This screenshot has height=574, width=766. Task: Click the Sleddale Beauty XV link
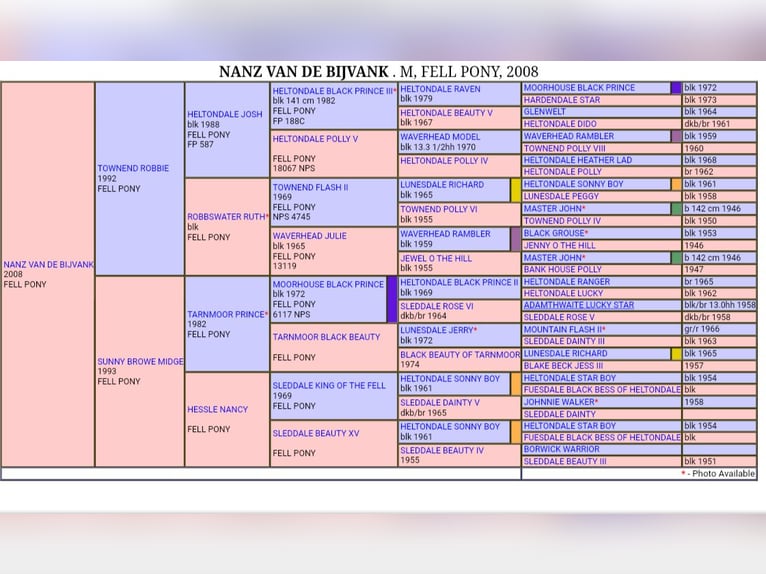coord(316,433)
